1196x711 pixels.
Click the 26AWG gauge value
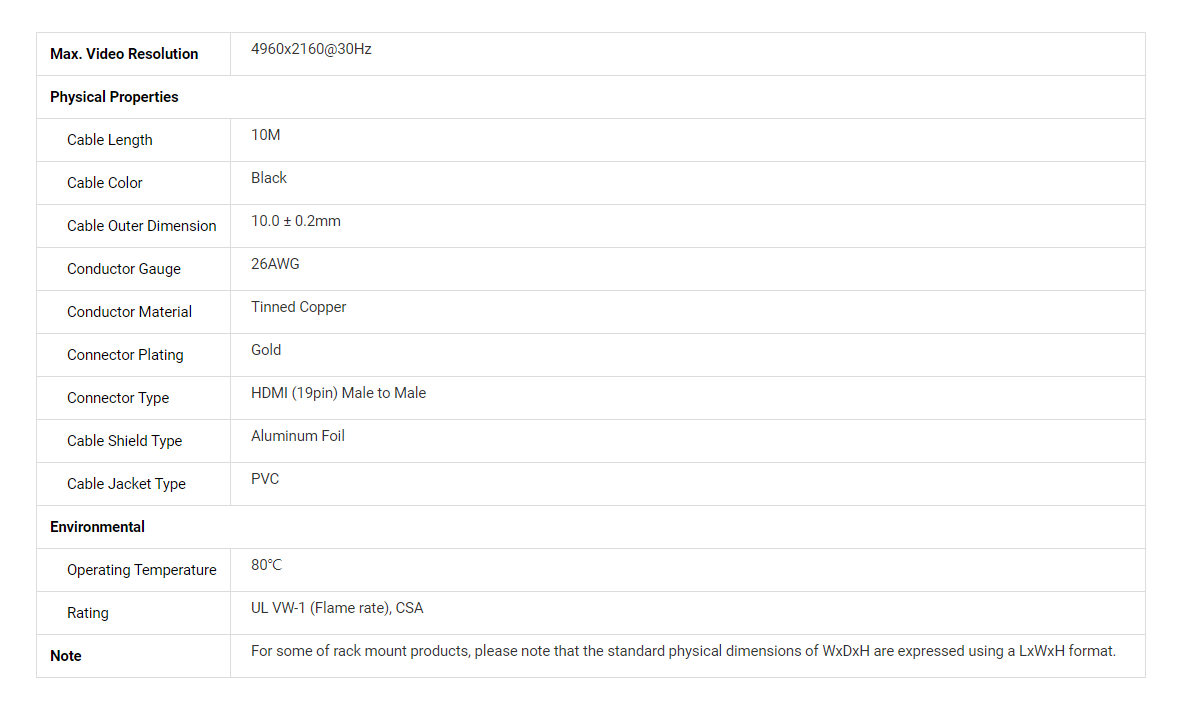[x=275, y=264]
